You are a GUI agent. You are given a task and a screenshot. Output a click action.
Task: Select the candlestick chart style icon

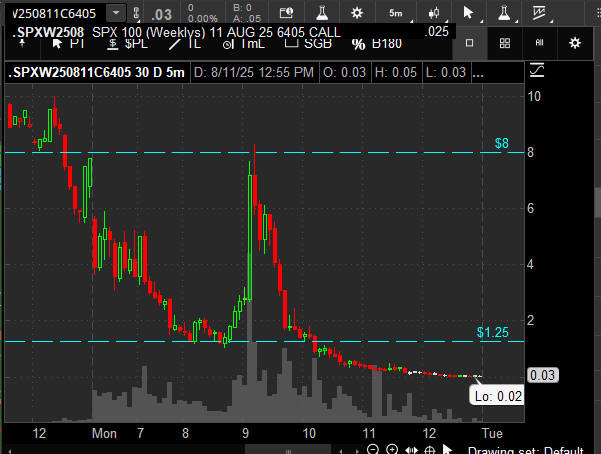433,12
